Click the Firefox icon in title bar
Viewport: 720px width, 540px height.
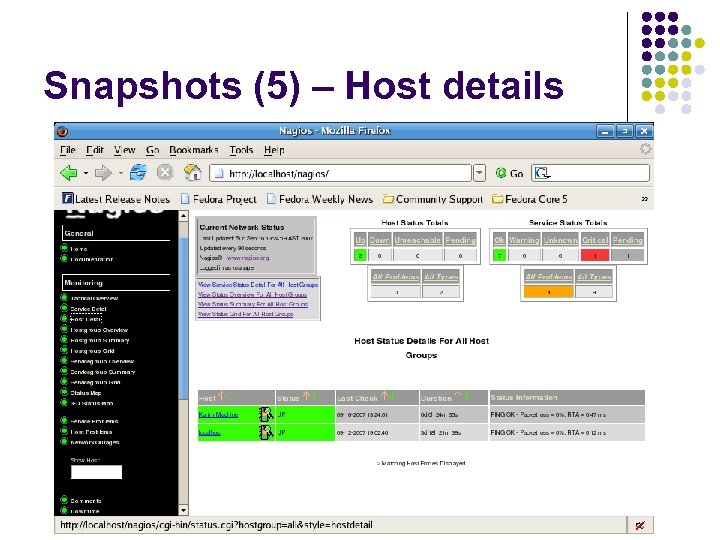pos(62,131)
